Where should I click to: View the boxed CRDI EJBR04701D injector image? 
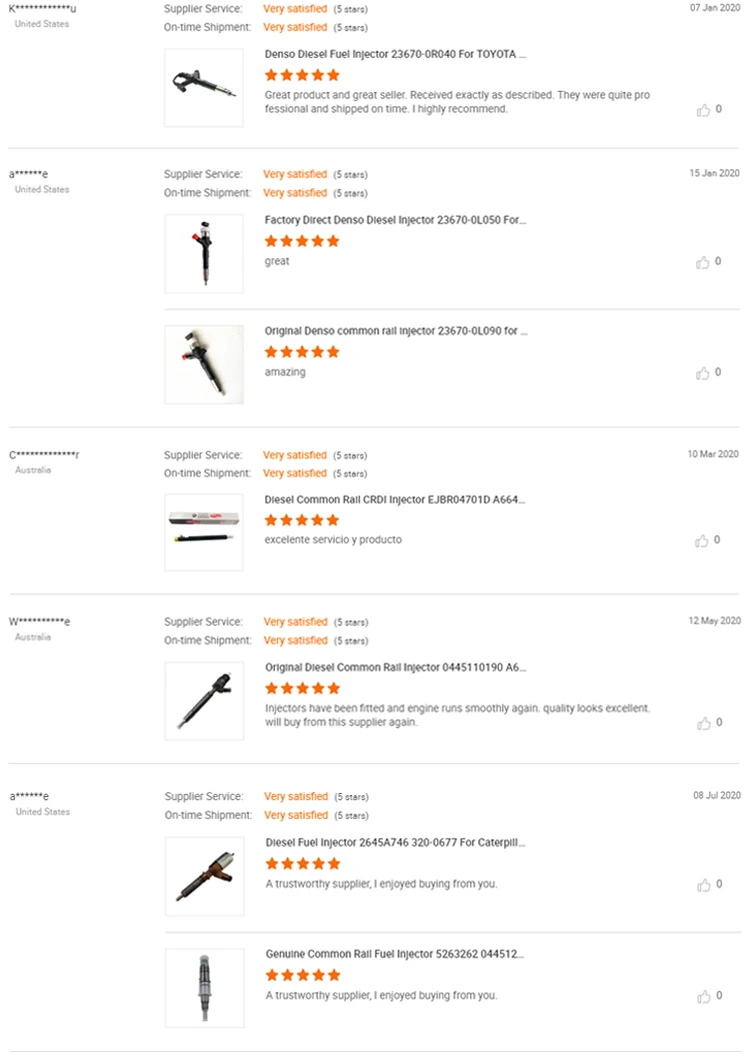click(204, 532)
